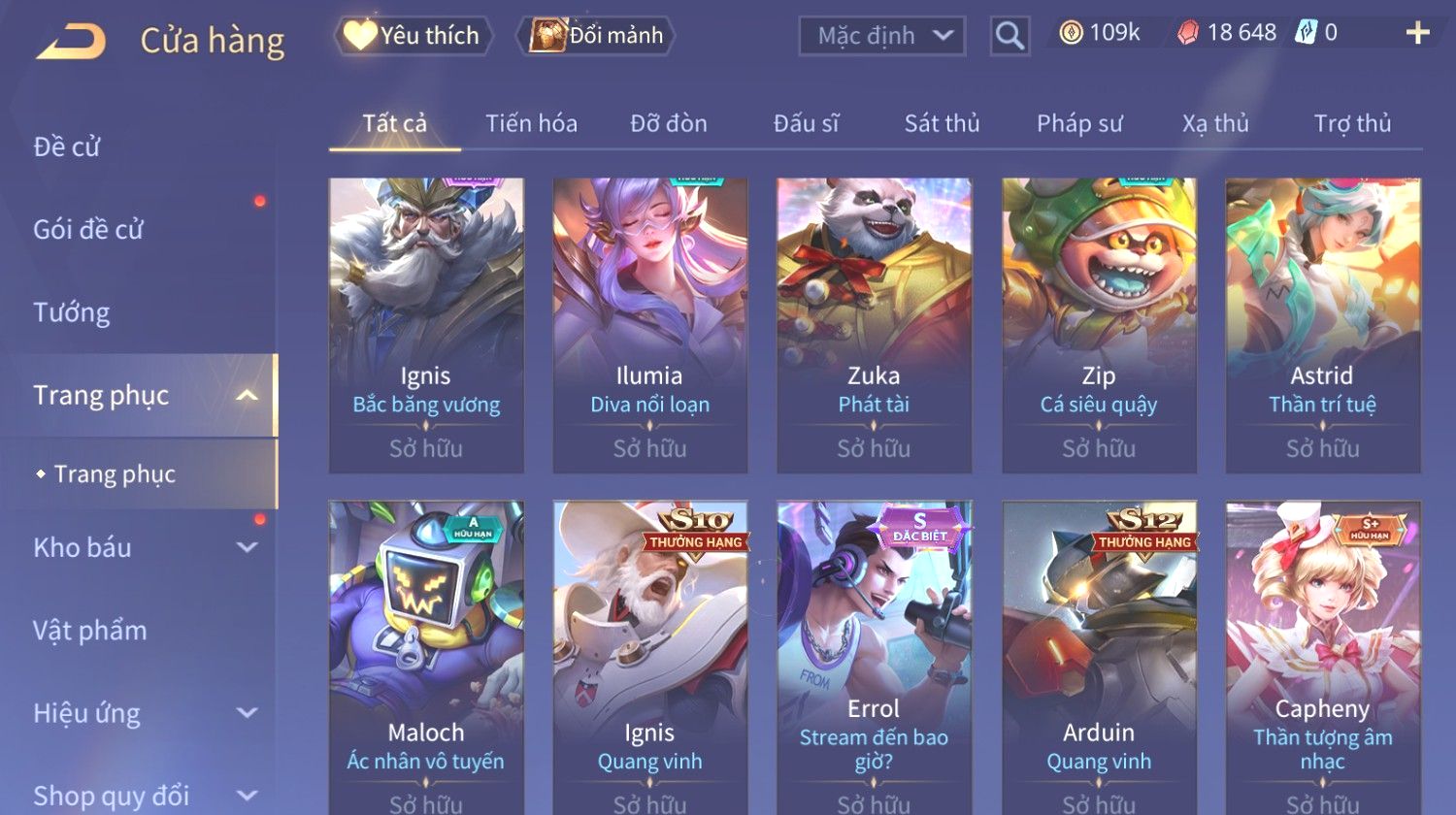Select the Ilumia Diva nổi loạn skin
Screen dimensions: 1456x815
[x=649, y=325]
